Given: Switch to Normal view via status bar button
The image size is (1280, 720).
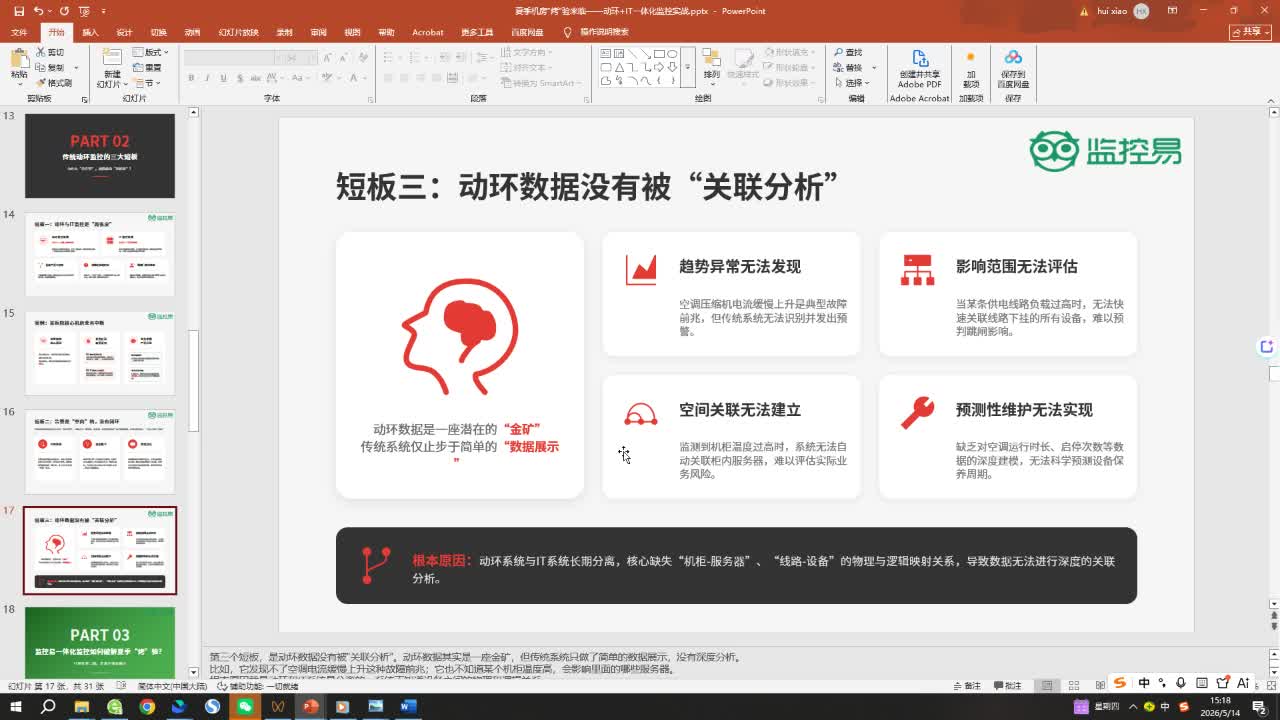Looking at the screenshot, I should pyautogui.click(x=1046, y=686).
